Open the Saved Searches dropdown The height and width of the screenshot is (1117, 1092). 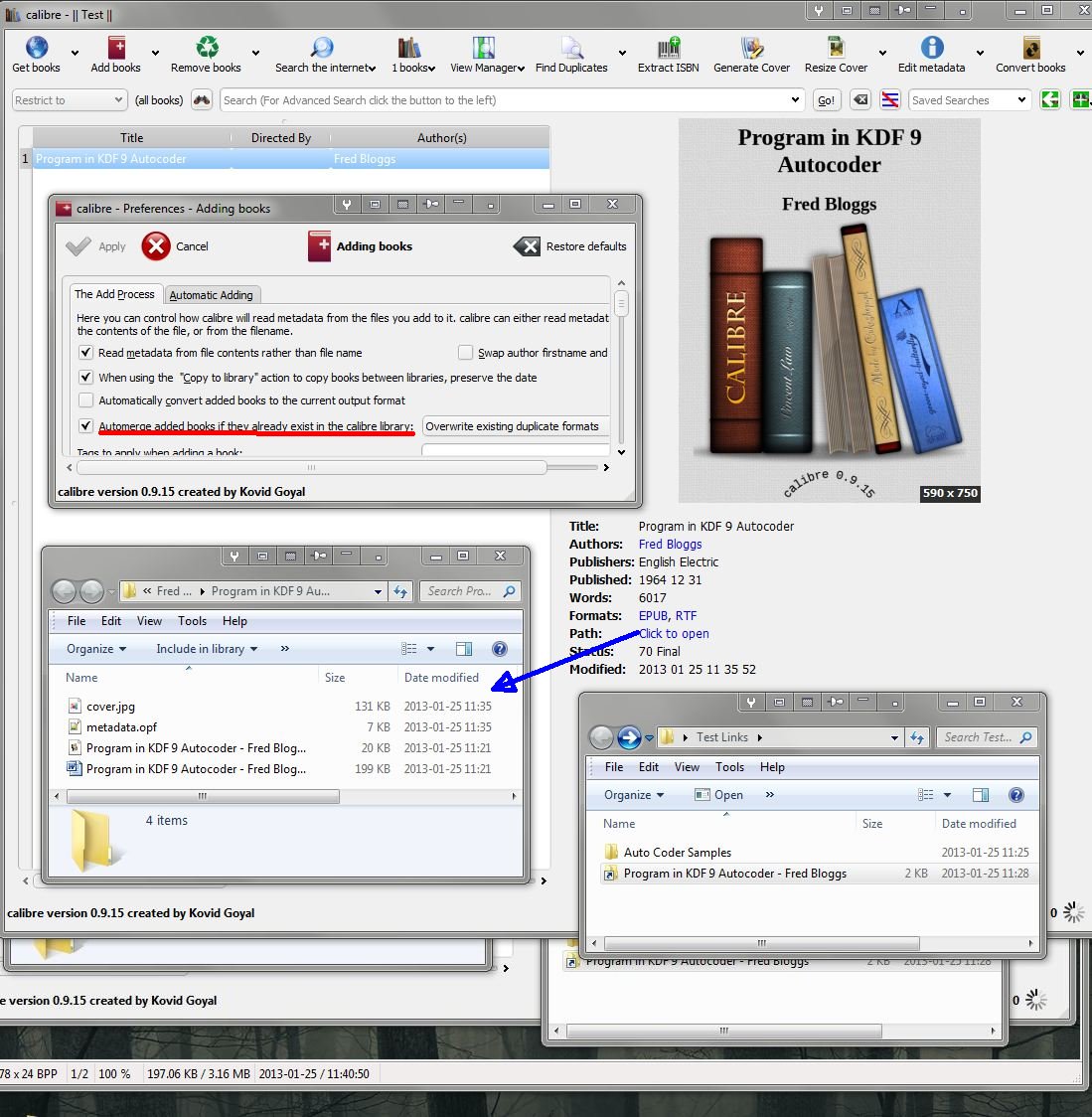[x=970, y=100]
